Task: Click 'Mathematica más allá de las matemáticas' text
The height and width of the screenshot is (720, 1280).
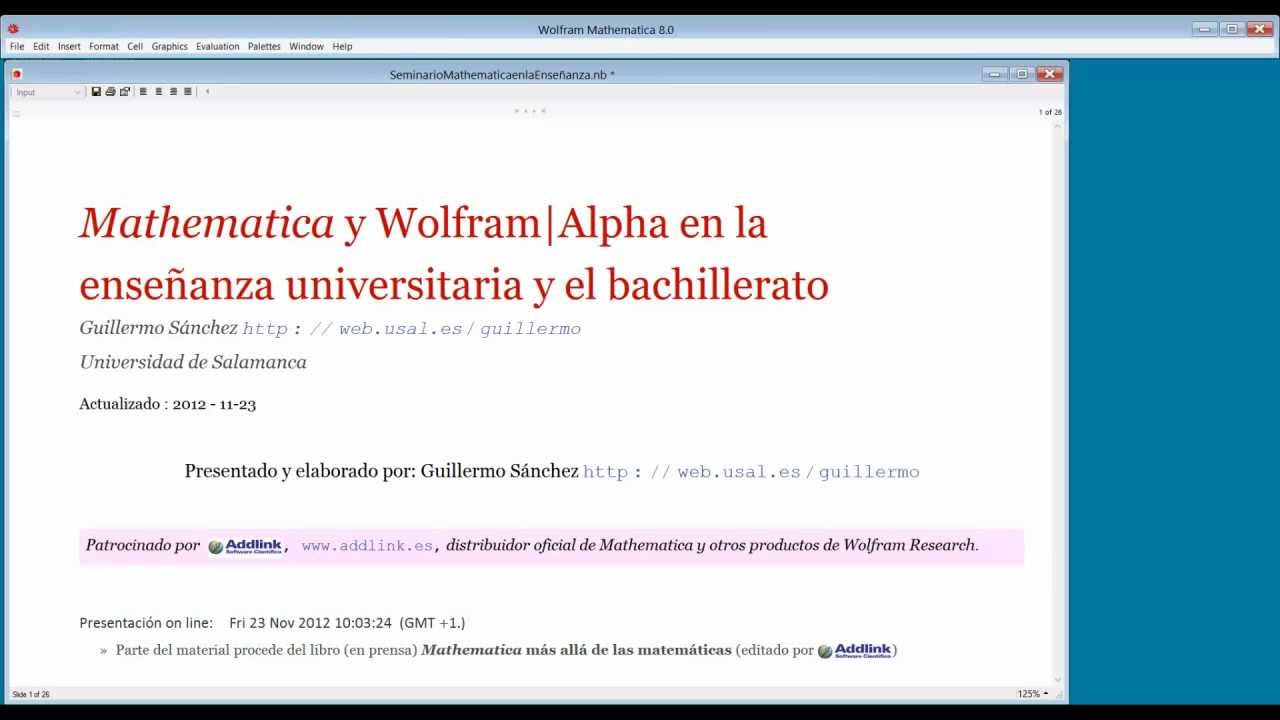Action: click(577, 650)
